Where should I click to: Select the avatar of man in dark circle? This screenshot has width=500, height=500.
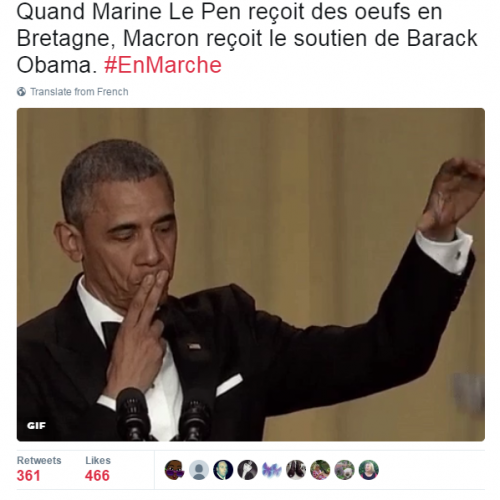223,470
